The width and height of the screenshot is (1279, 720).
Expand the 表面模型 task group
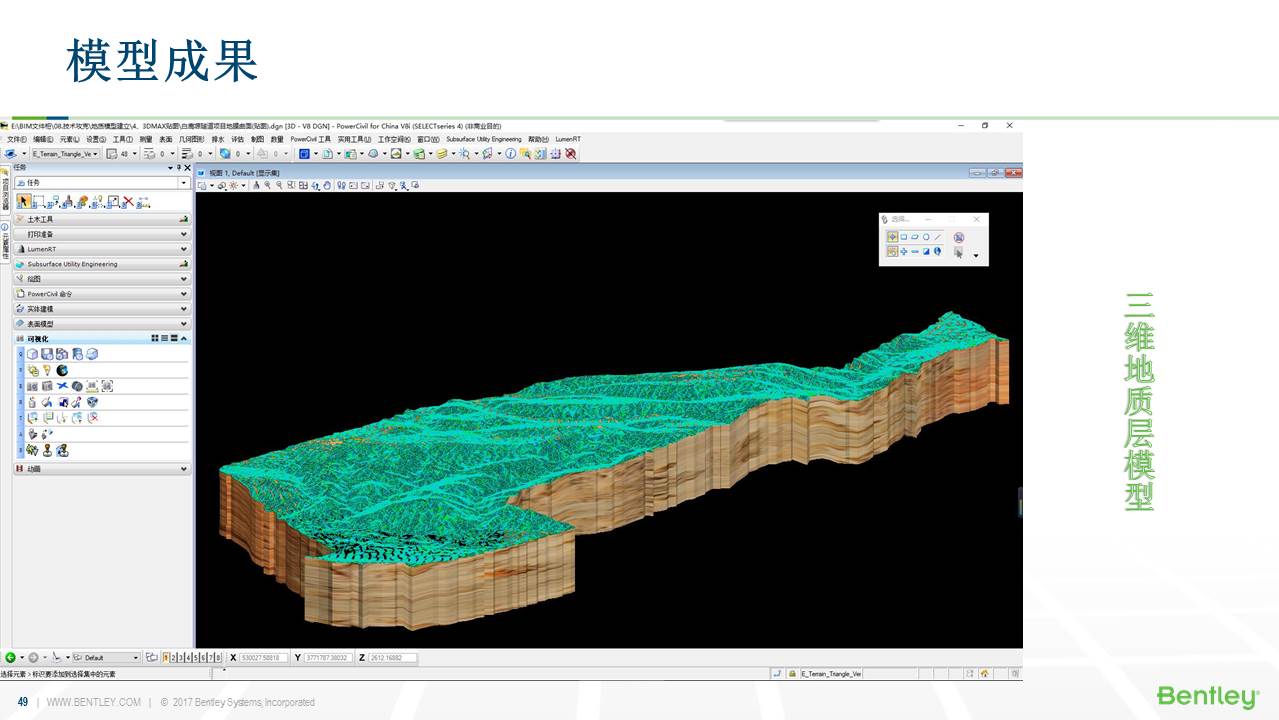101,324
